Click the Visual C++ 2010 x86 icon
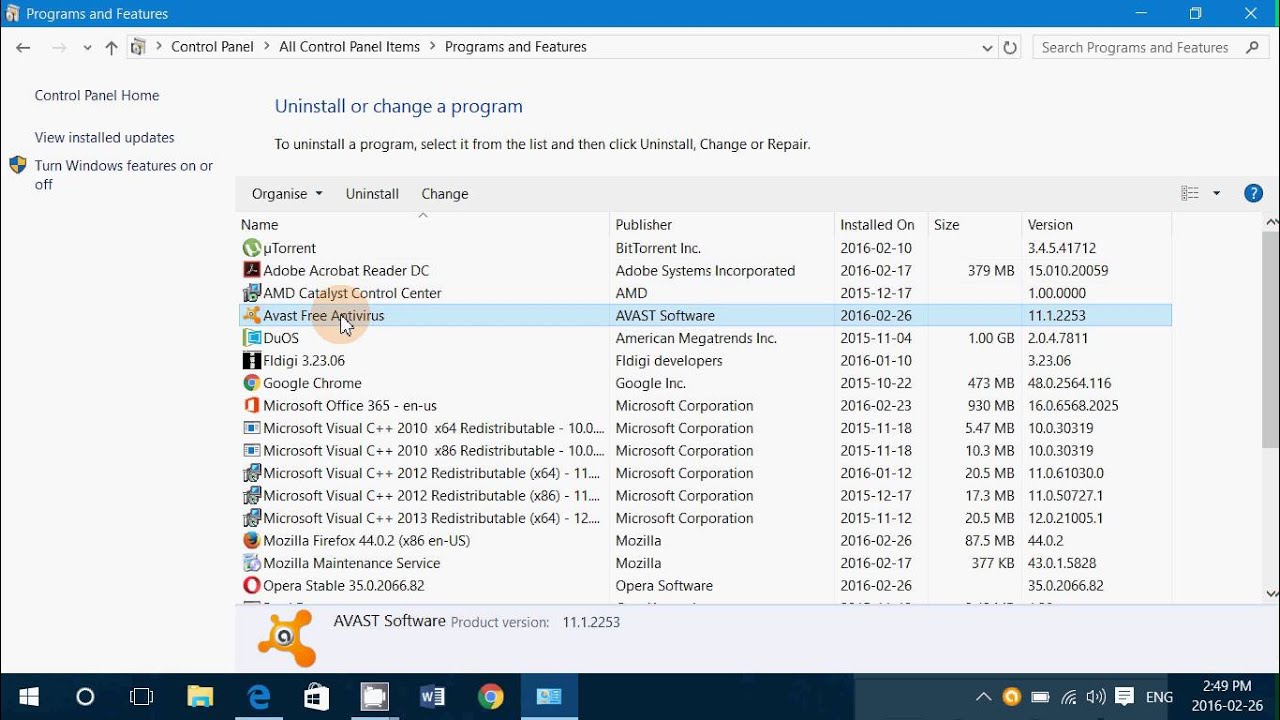 tap(252, 450)
